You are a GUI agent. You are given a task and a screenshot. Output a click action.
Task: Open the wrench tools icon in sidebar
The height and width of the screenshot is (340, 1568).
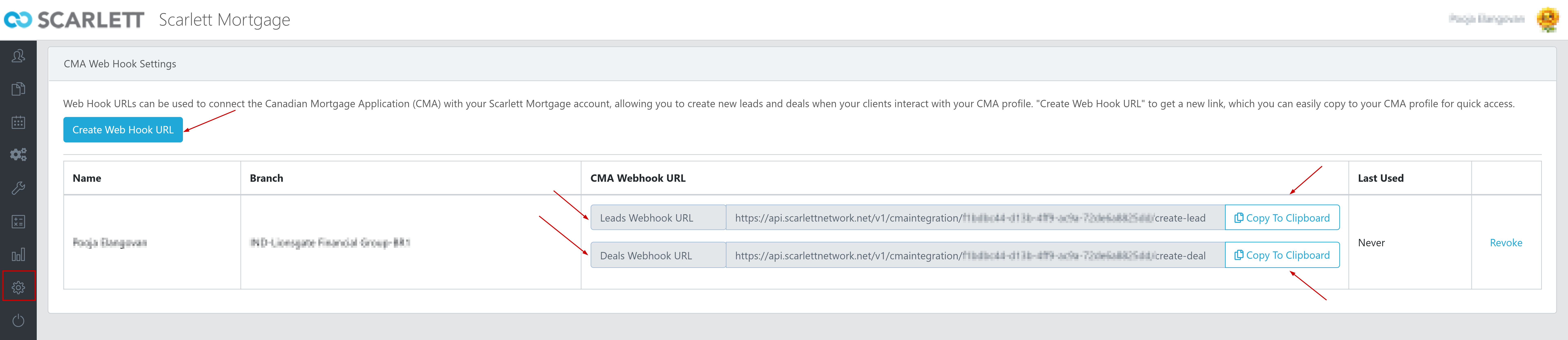[18, 188]
